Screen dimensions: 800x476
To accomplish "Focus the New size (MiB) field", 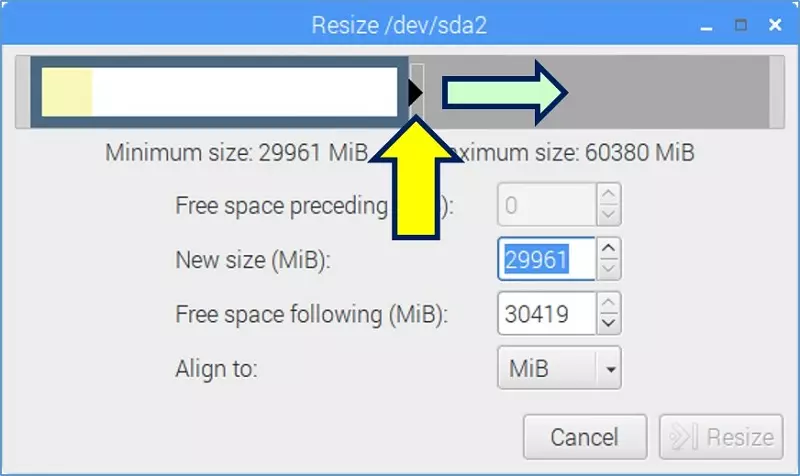I will (546, 259).
